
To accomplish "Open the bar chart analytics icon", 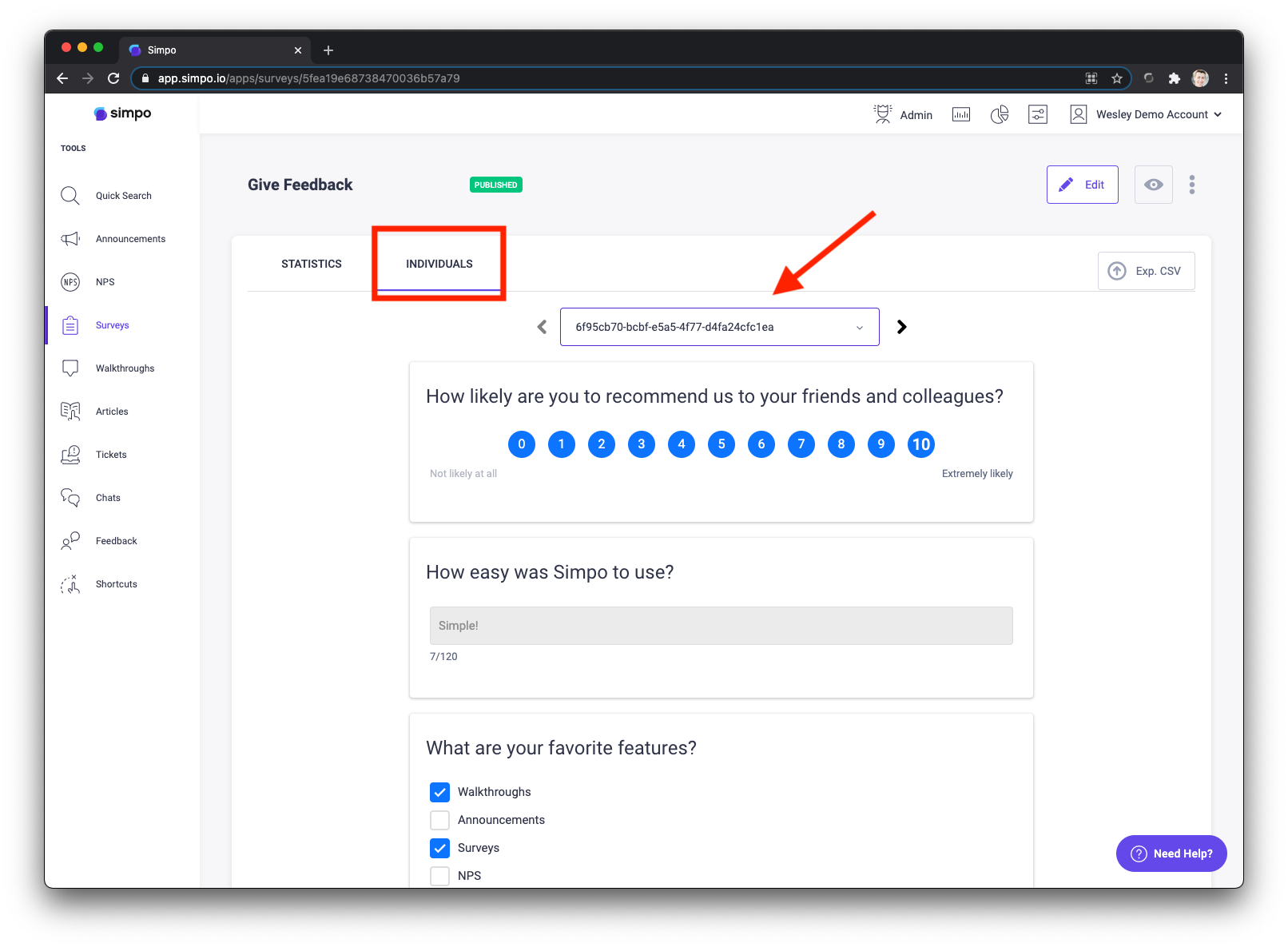I will tap(961, 114).
